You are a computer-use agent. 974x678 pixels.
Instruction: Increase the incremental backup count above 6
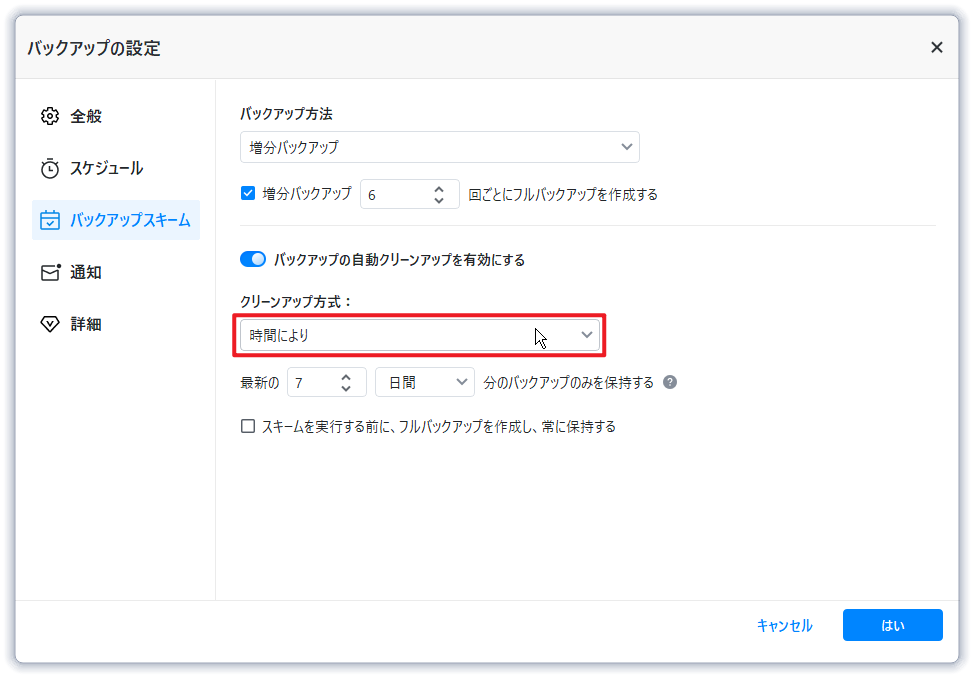click(439, 190)
